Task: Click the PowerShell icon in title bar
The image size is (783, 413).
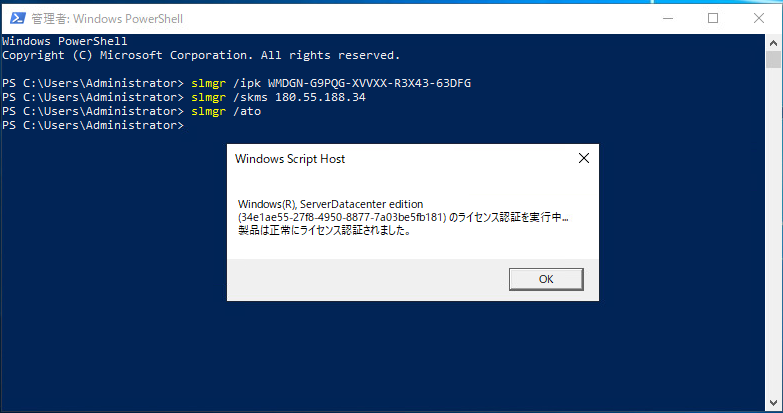Action: click(14, 18)
